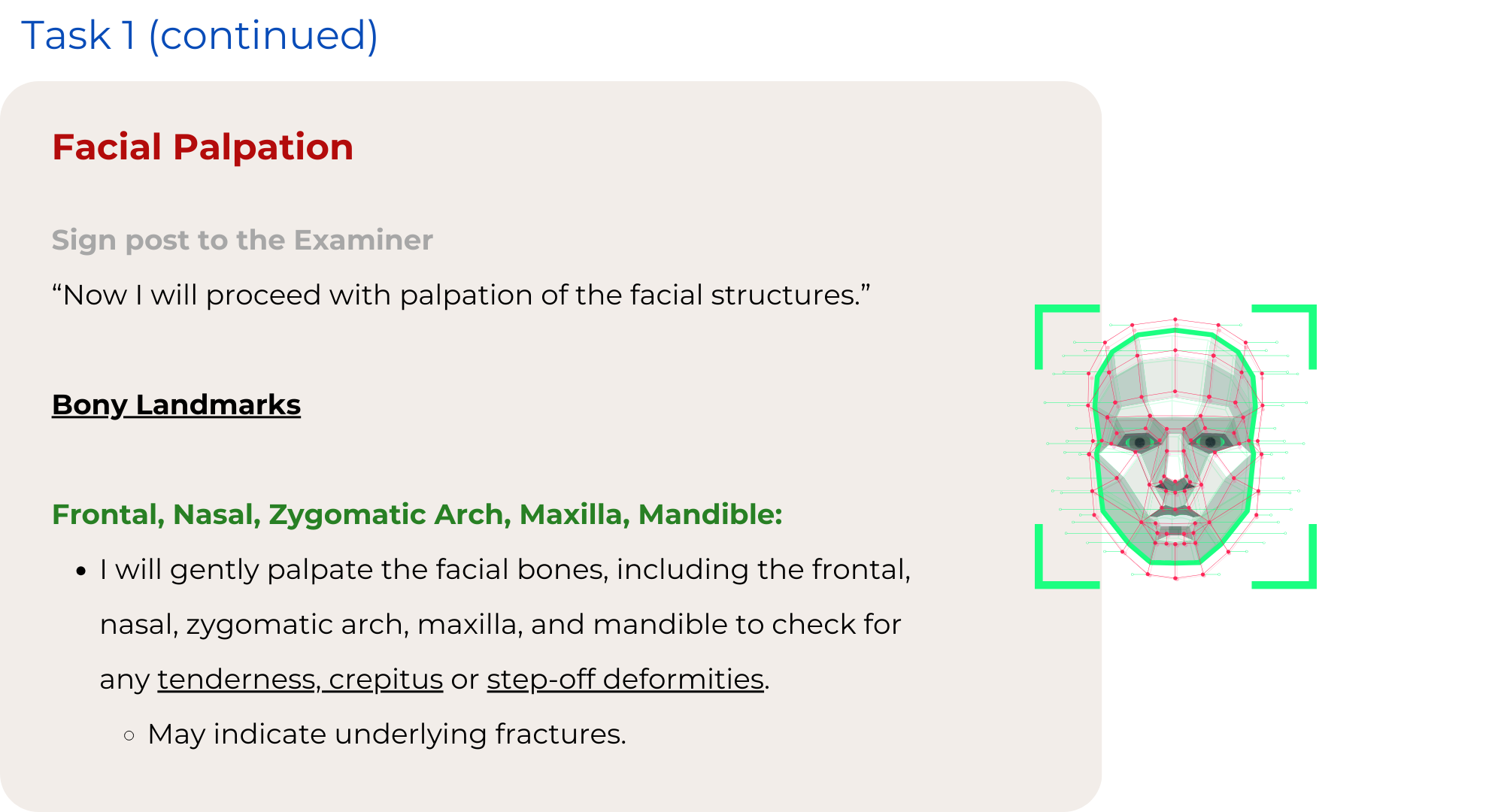Click 'May indicate underlying fractures' sub-bullet

[387, 734]
